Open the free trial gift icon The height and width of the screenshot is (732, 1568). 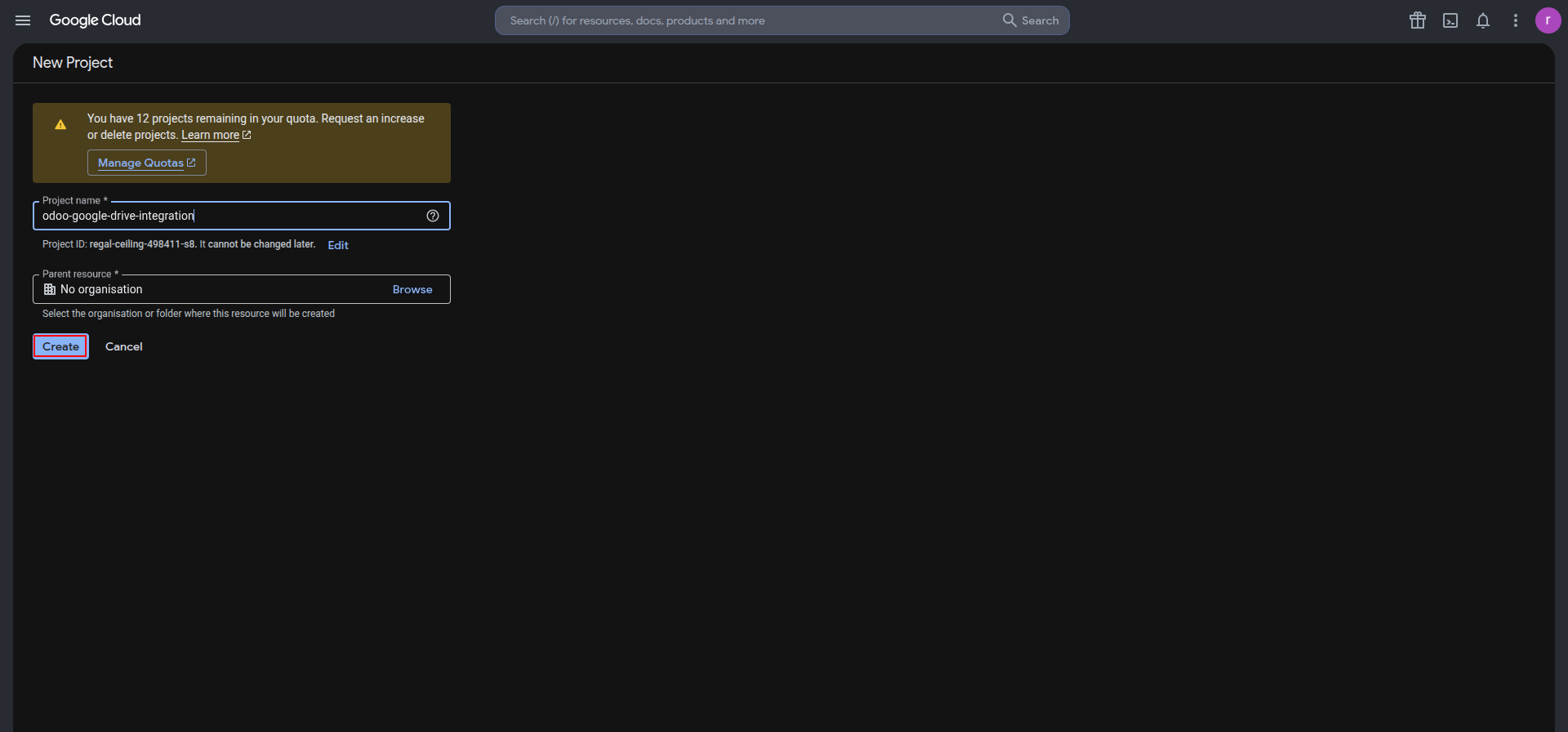tap(1418, 20)
